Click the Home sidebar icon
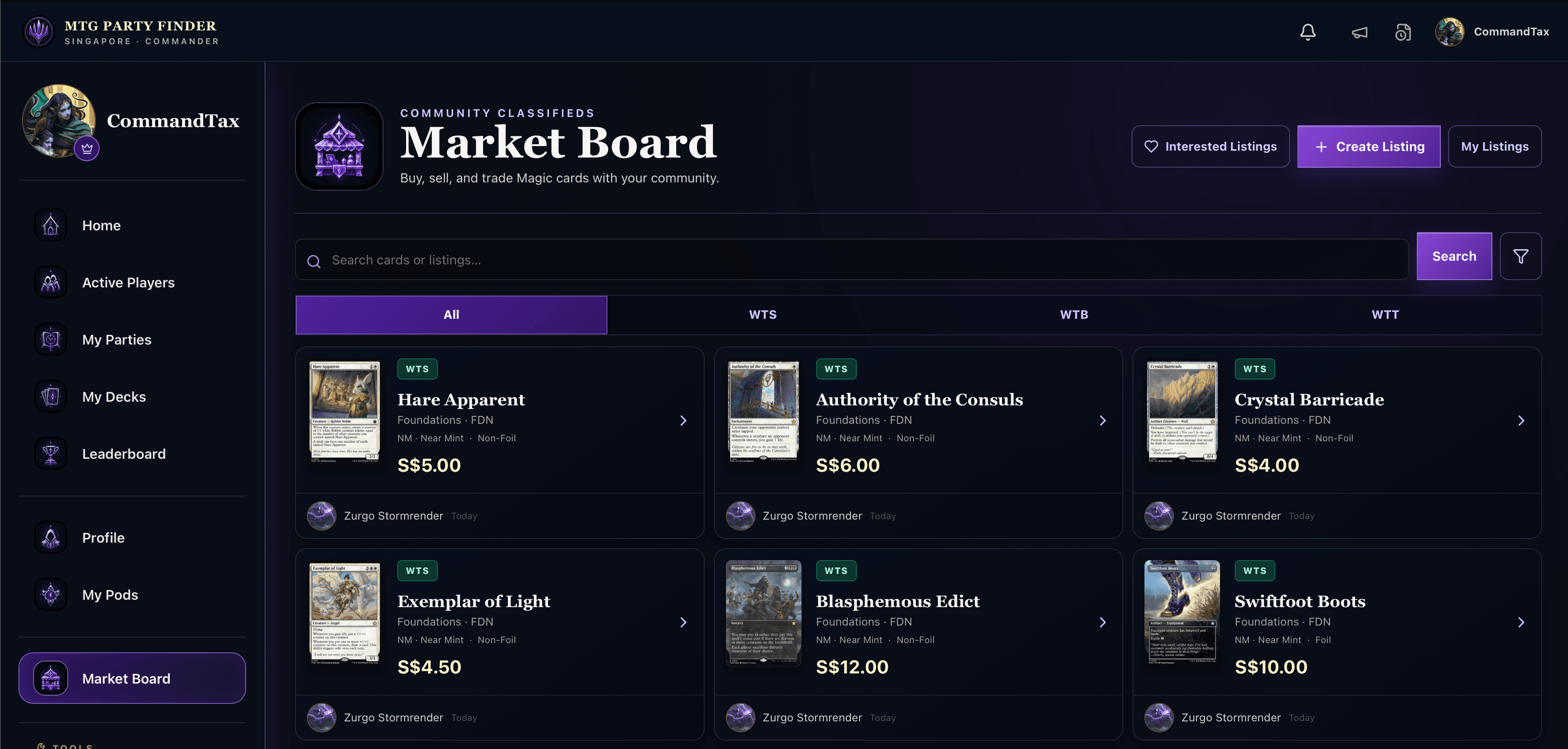Viewport: 1568px width, 749px height. click(51, 225)
